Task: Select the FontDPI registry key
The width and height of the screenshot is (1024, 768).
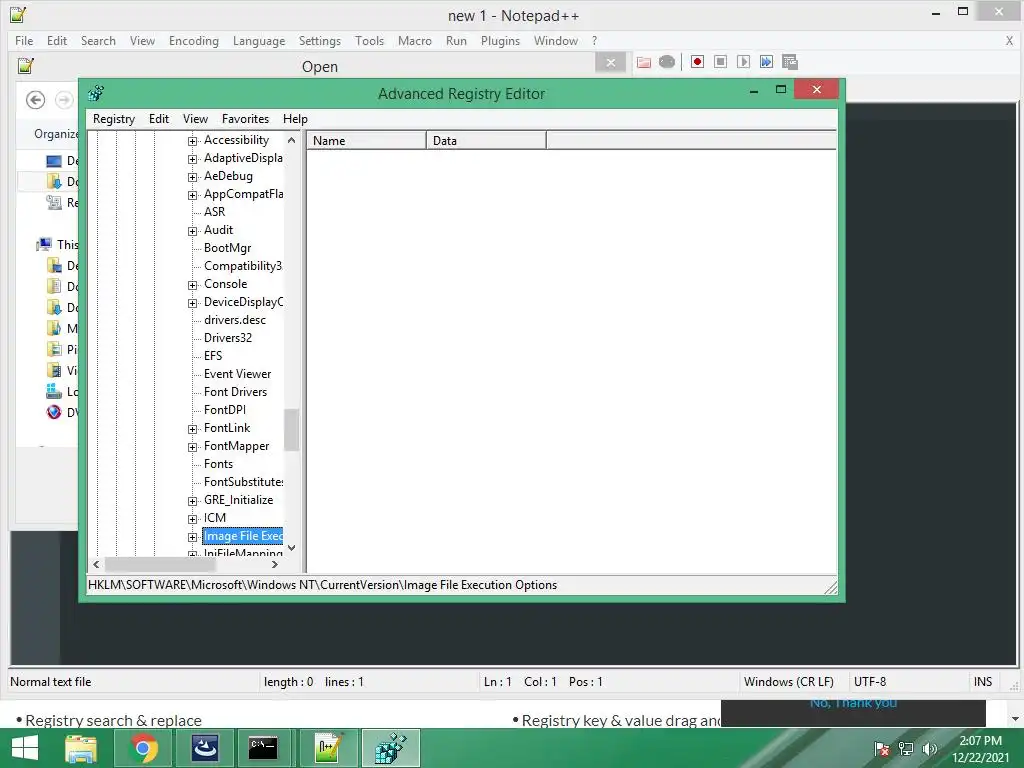Action: (225, 410)
